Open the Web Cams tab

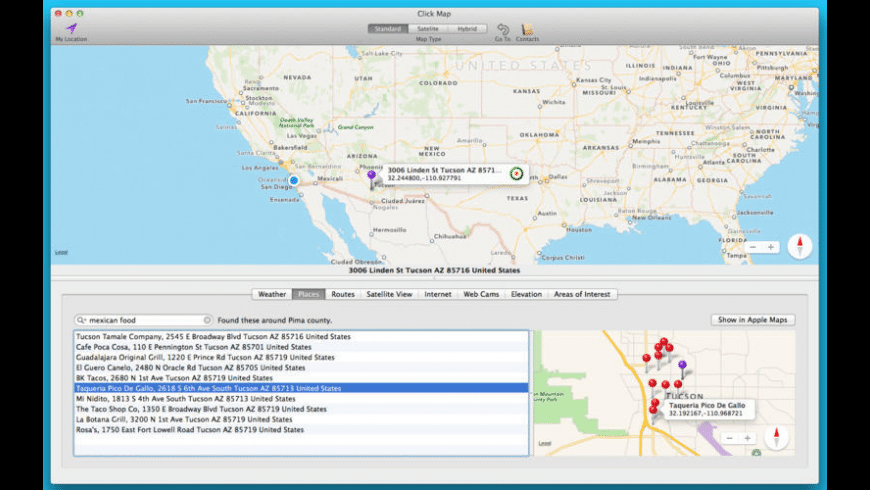pyautogui.click(x=481, y=294)
